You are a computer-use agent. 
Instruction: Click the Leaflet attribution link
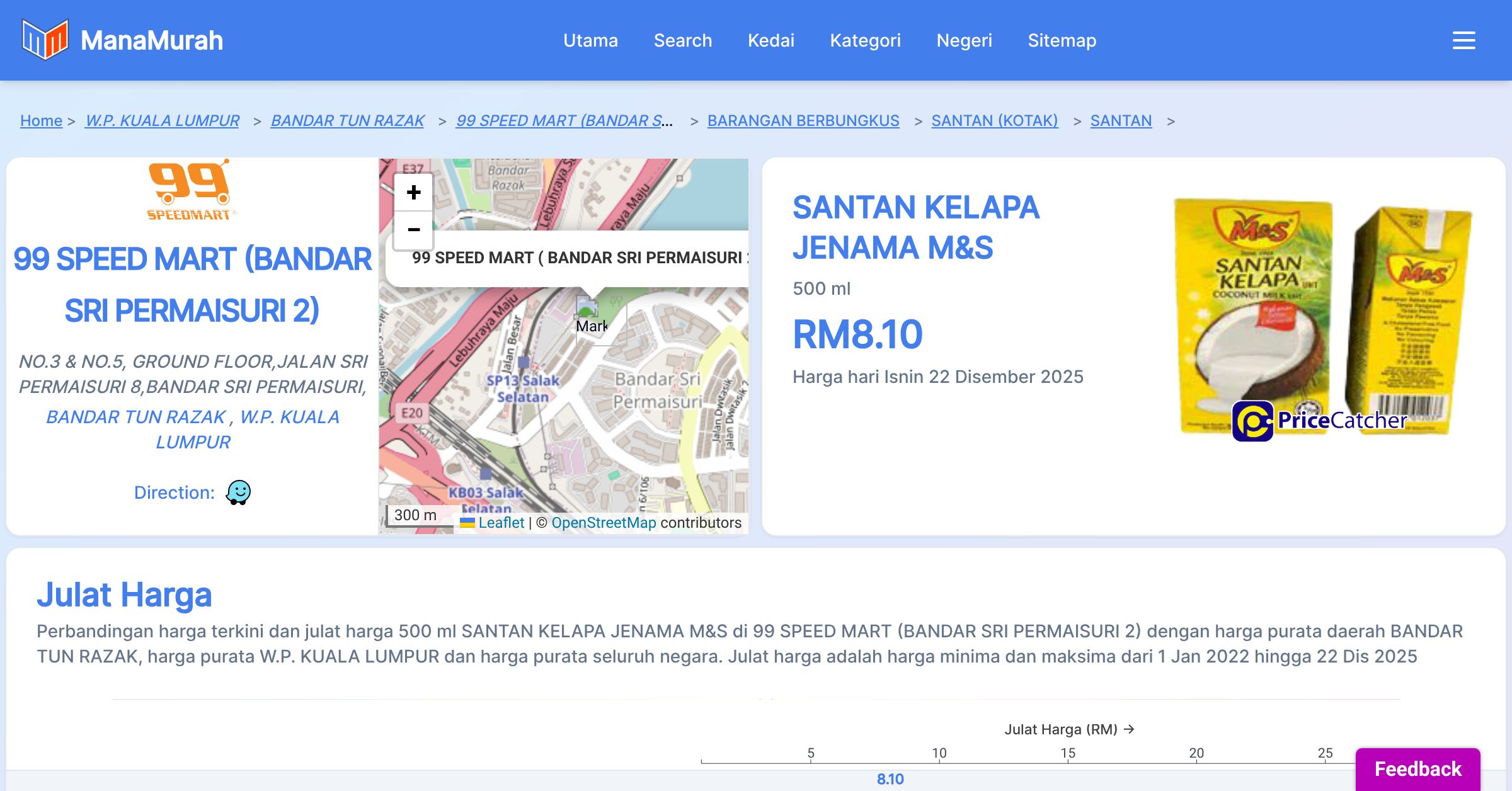500,523
